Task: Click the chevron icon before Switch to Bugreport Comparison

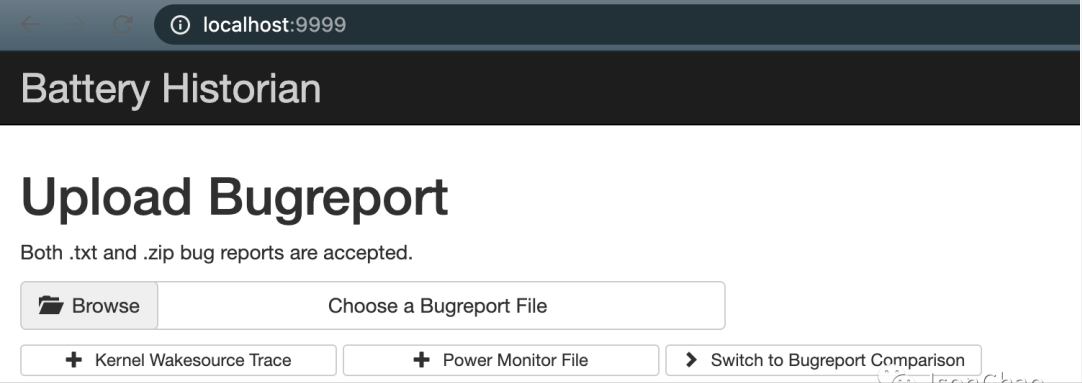Action: [691, 360]
